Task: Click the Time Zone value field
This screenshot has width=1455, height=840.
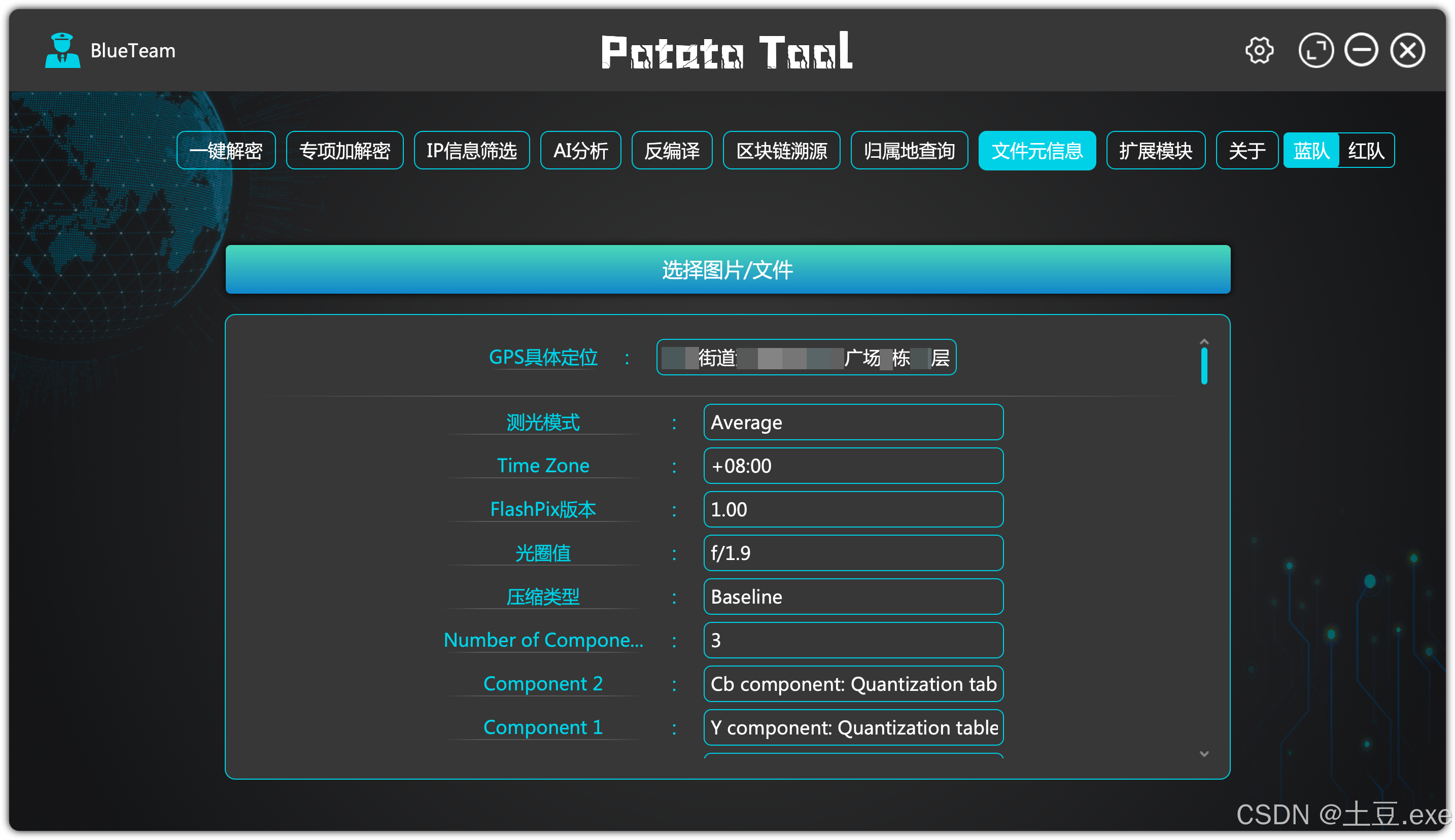Action: click(x=853, y=466)
